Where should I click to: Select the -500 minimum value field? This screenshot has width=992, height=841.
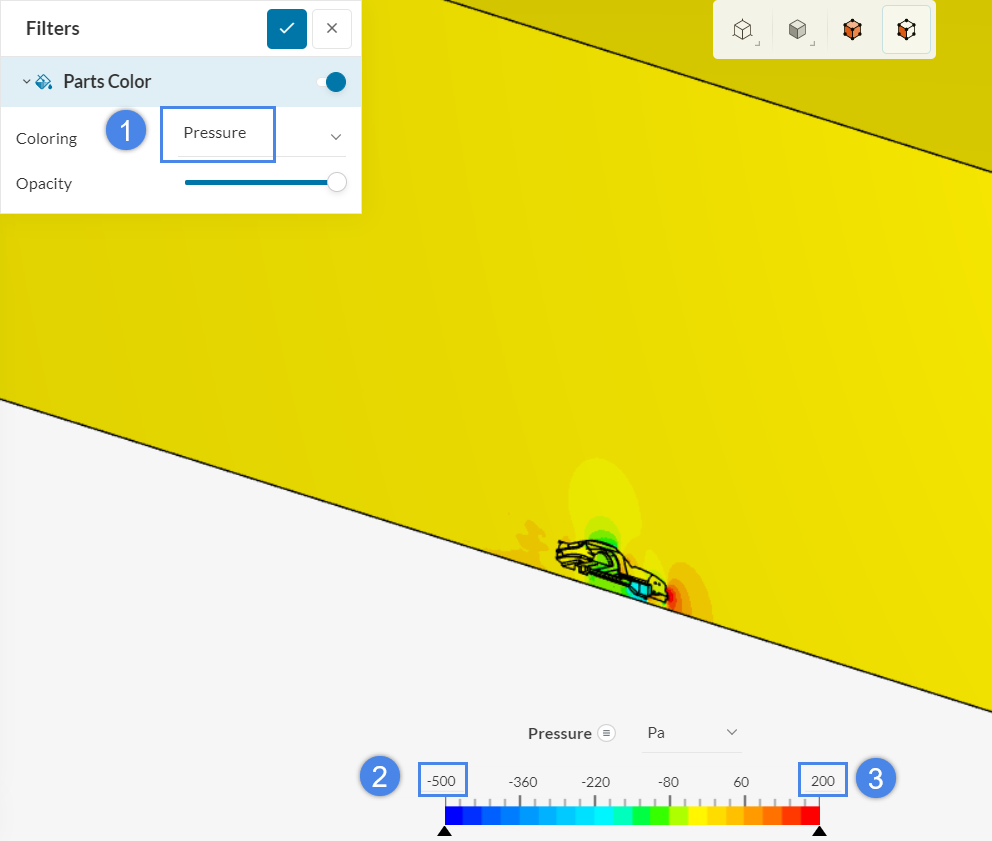[x=442, y=780]
